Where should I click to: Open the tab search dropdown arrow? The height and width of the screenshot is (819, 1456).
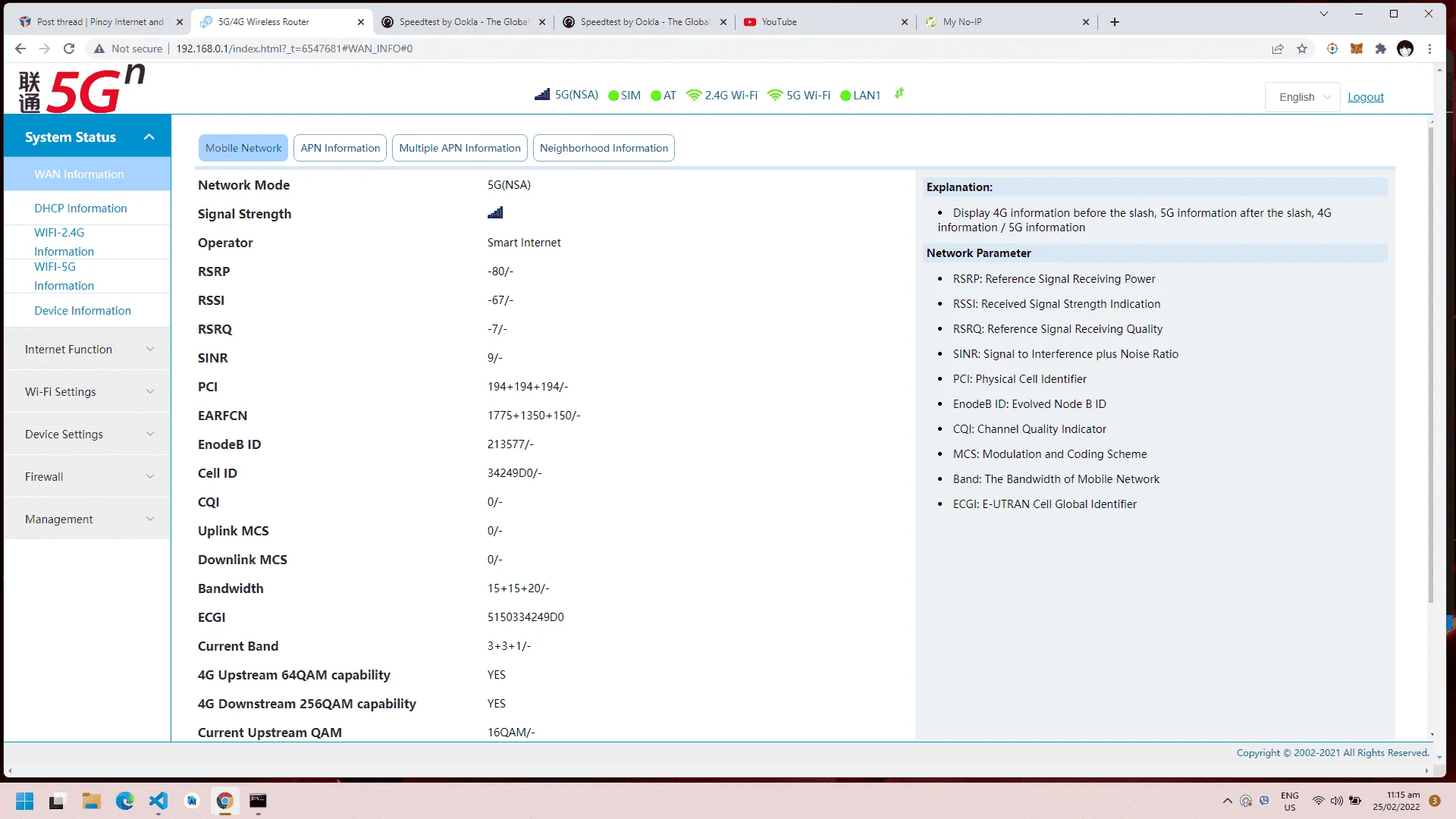(1324, 14)
